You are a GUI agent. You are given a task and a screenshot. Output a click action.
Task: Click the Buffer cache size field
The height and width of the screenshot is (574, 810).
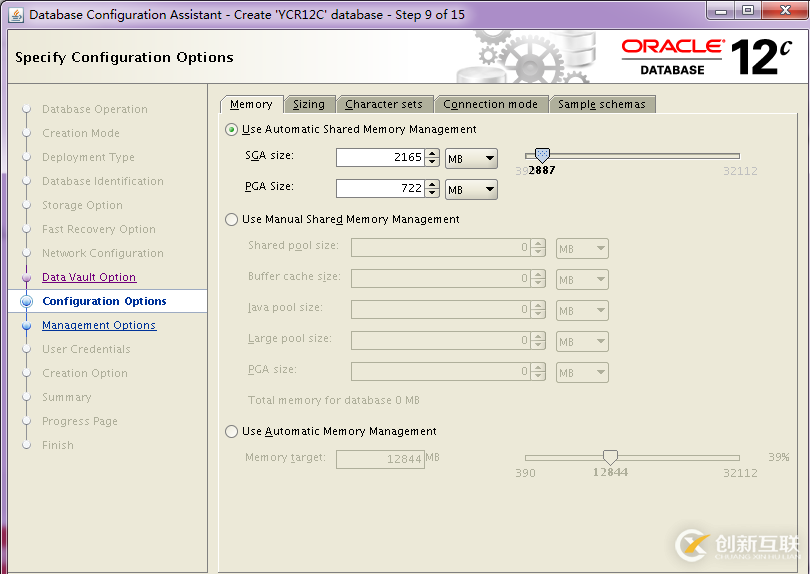coord(441,279)
